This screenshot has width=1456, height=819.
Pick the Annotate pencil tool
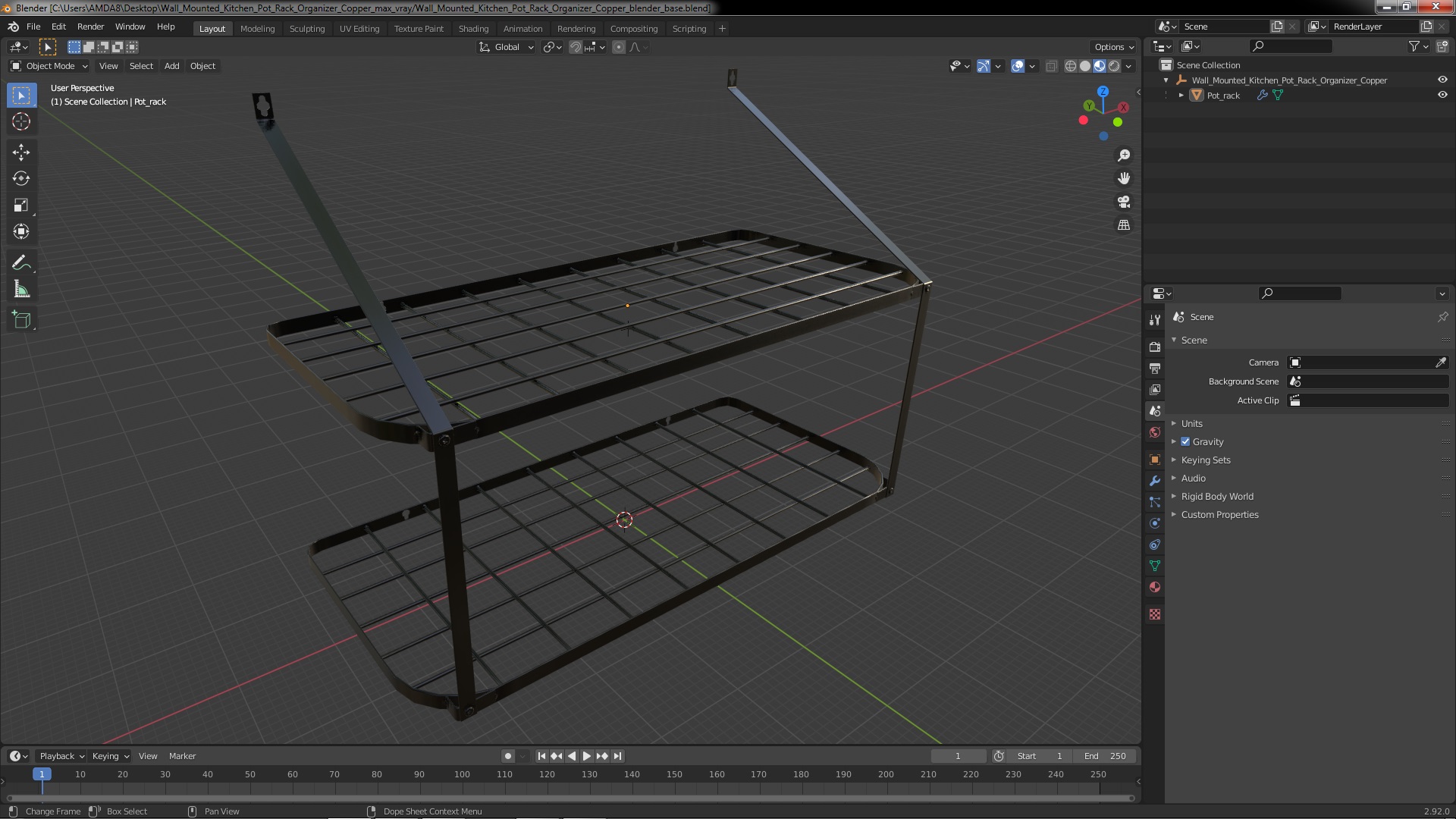click(x=21, y=263)
